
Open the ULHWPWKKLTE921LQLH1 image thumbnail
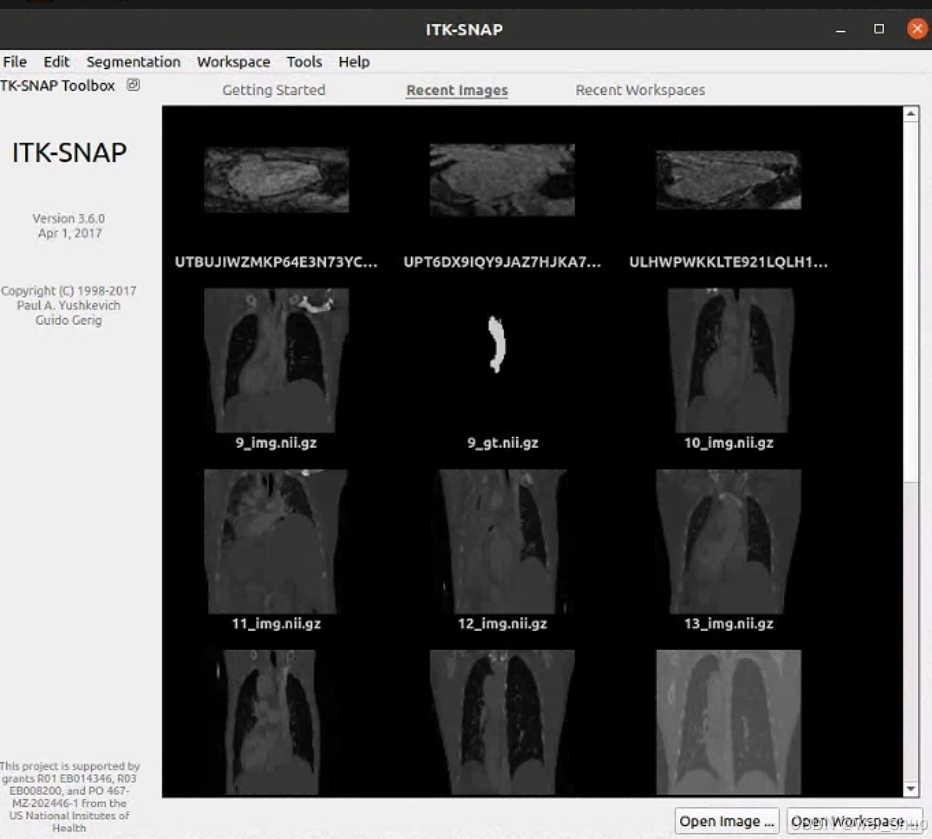728,181
